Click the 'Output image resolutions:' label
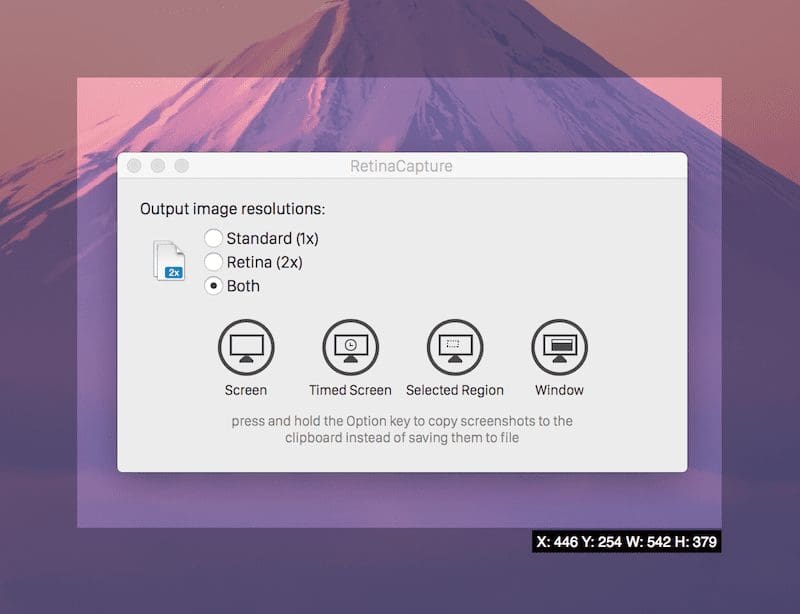 click(233, 209)
